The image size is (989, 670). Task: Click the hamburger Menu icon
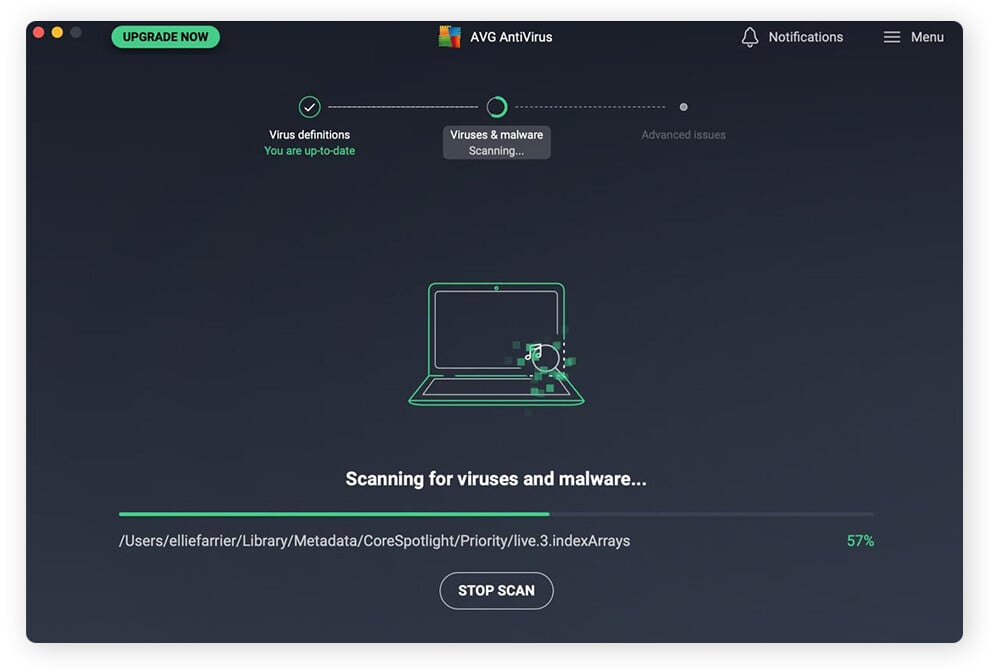coord(892,36)
